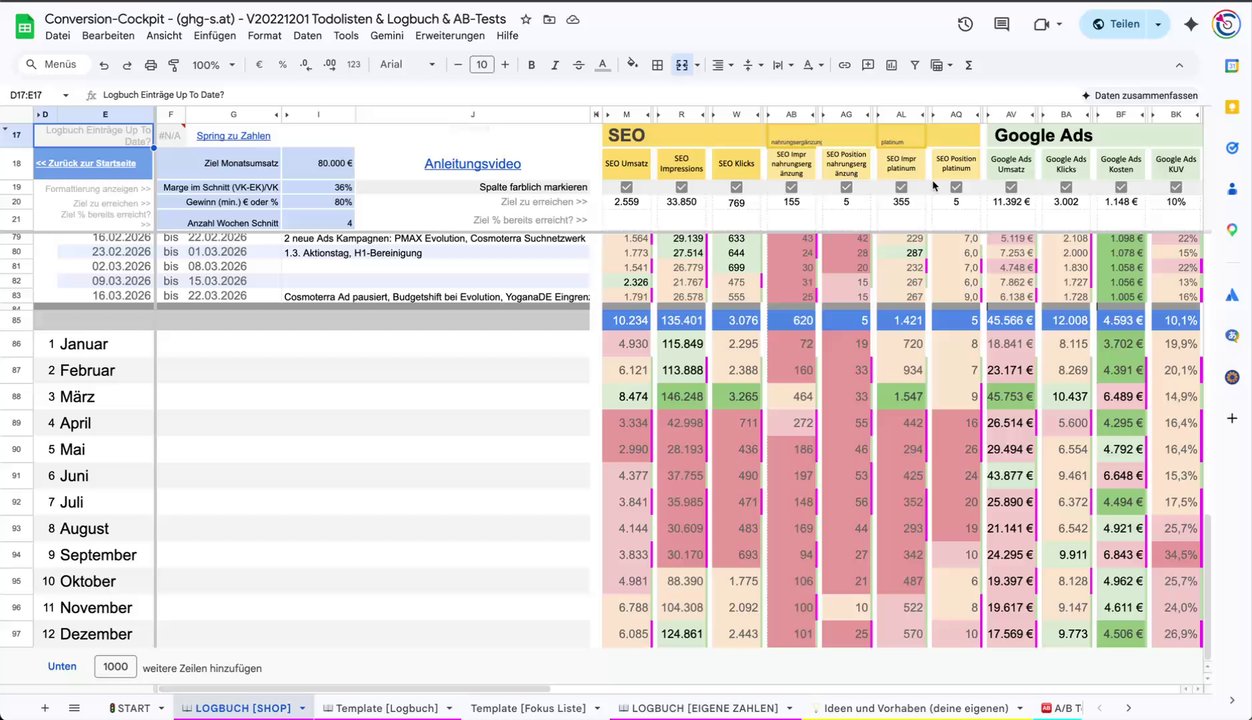The image size is (1252, 720).
Task: Show all sheets list
Action: [x=74, y=708]
